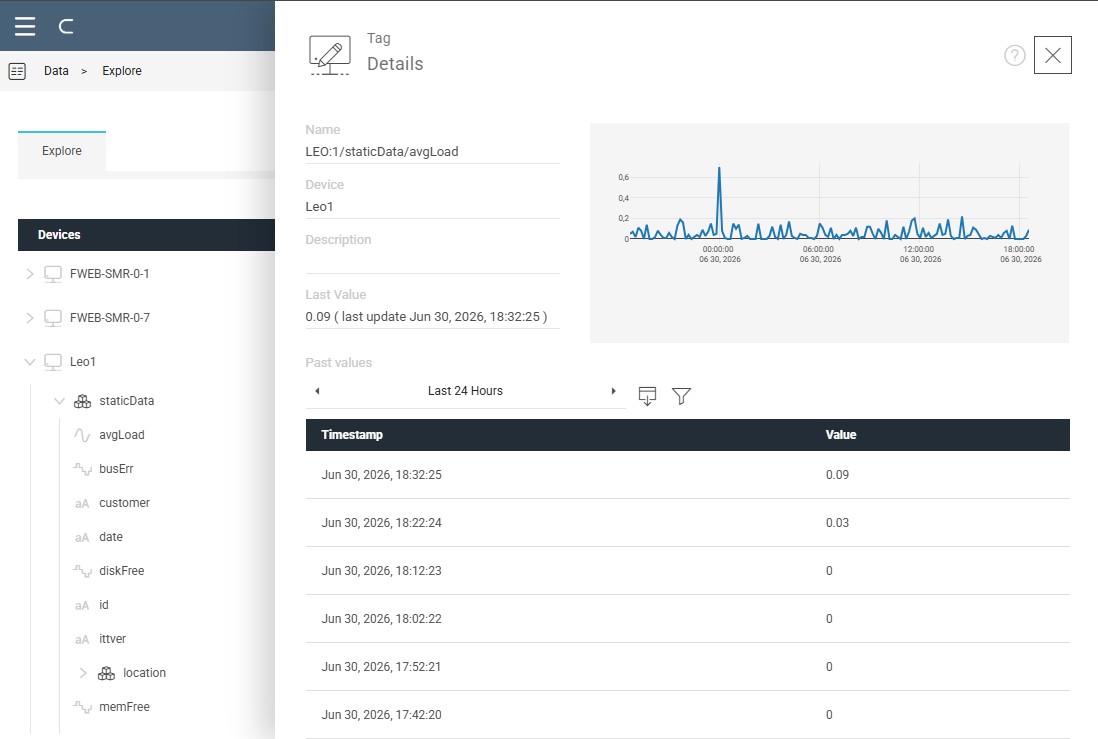The width and height of the screenshot is (1098, 739).
Task: Go to previous time range arrow
Action: click(x=317, y=391)
